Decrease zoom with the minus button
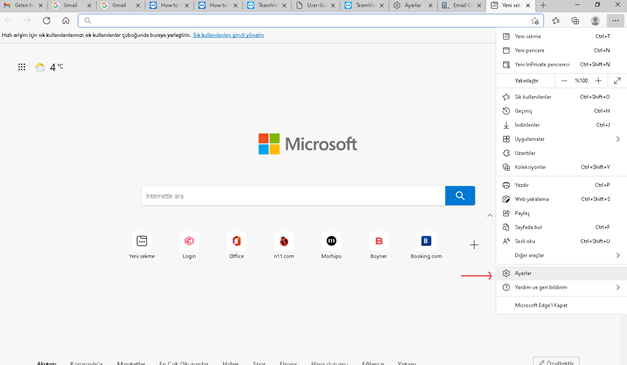 (x=564, y=81)
